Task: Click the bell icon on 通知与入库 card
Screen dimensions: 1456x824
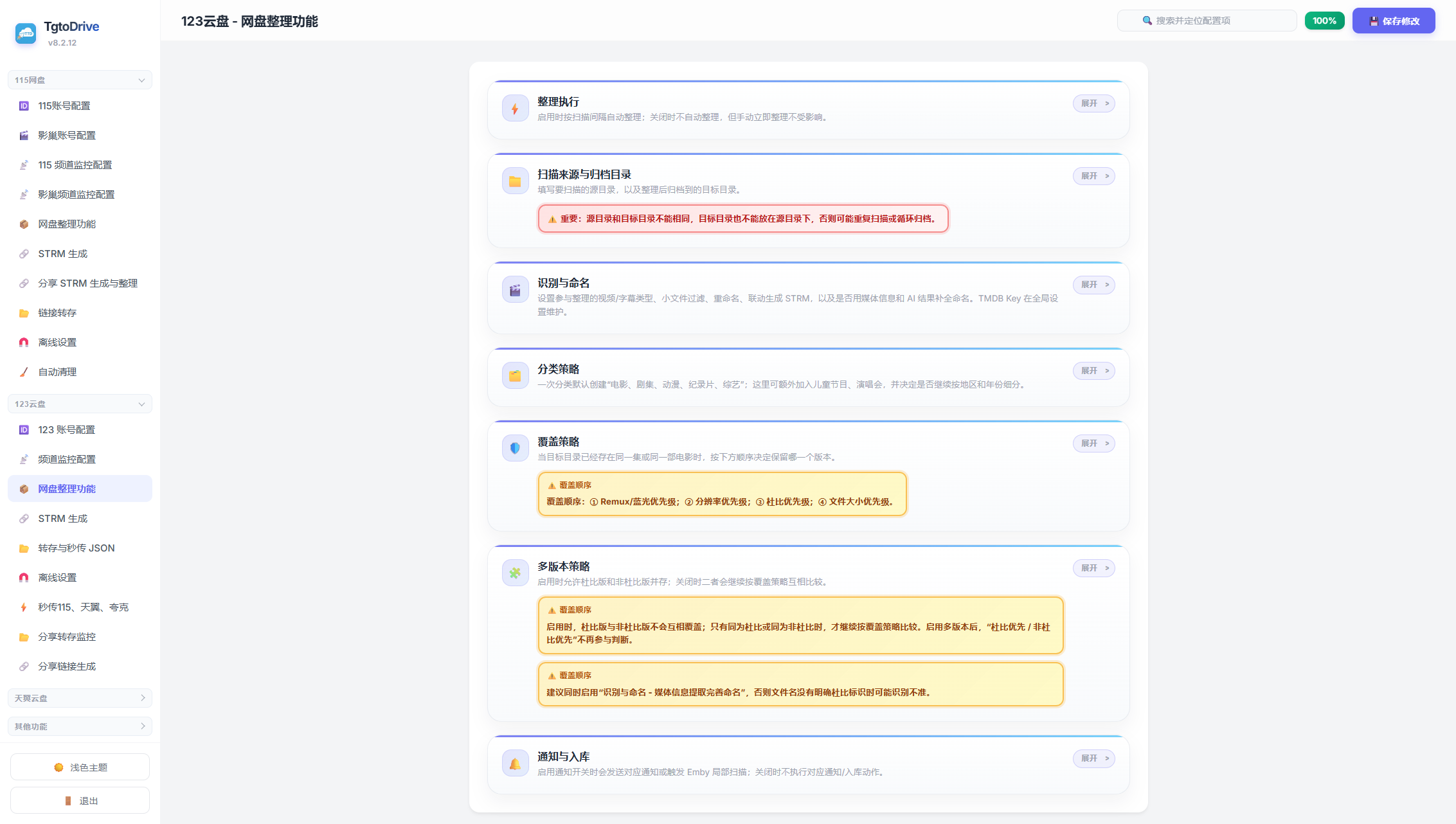Action: pyautogui.click(x=515, y=764)
